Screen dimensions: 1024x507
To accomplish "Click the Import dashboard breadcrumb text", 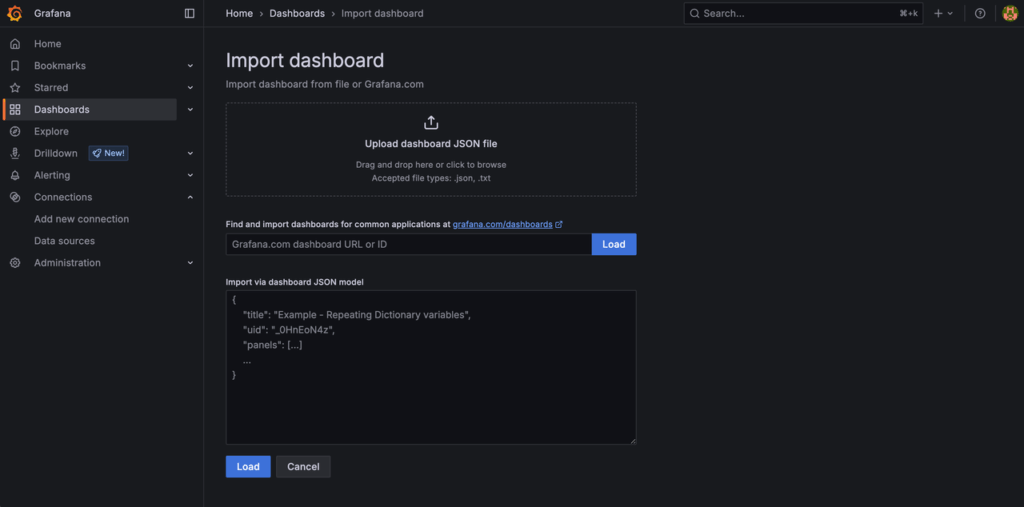I will tap(382, 13).
